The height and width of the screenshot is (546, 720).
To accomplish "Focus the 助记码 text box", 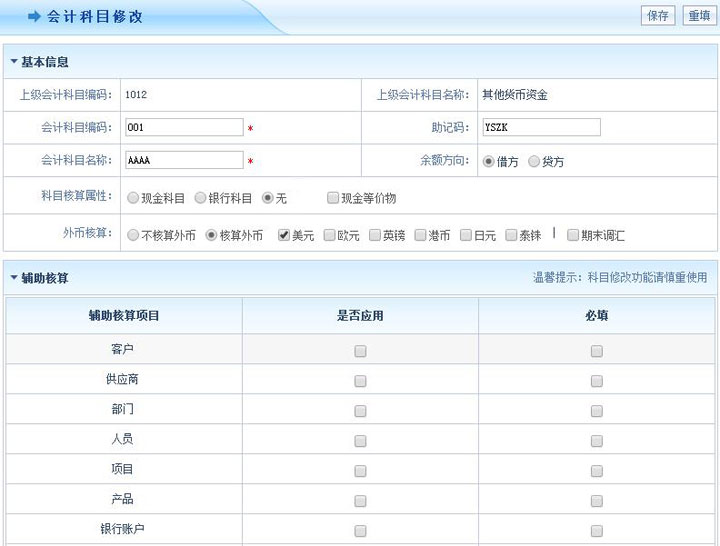I will click(540, 127).
